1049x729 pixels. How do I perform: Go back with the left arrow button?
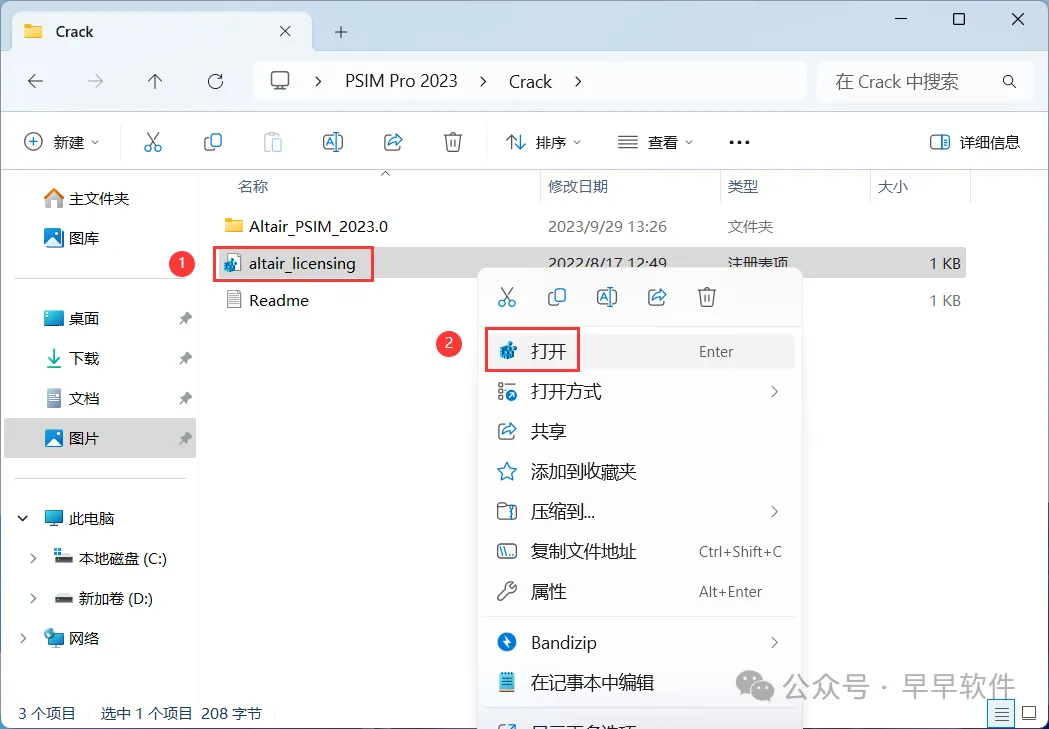click(x=35, y=82)
